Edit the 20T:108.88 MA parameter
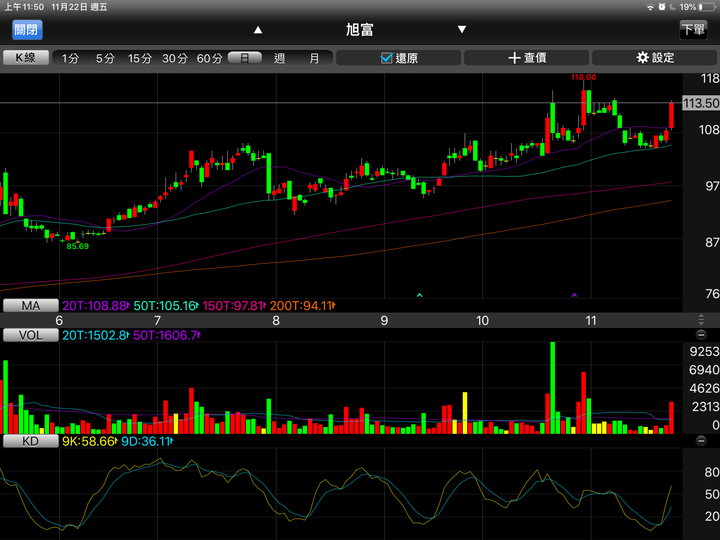Viewport: 720px width, 540px height. [96, 305]
